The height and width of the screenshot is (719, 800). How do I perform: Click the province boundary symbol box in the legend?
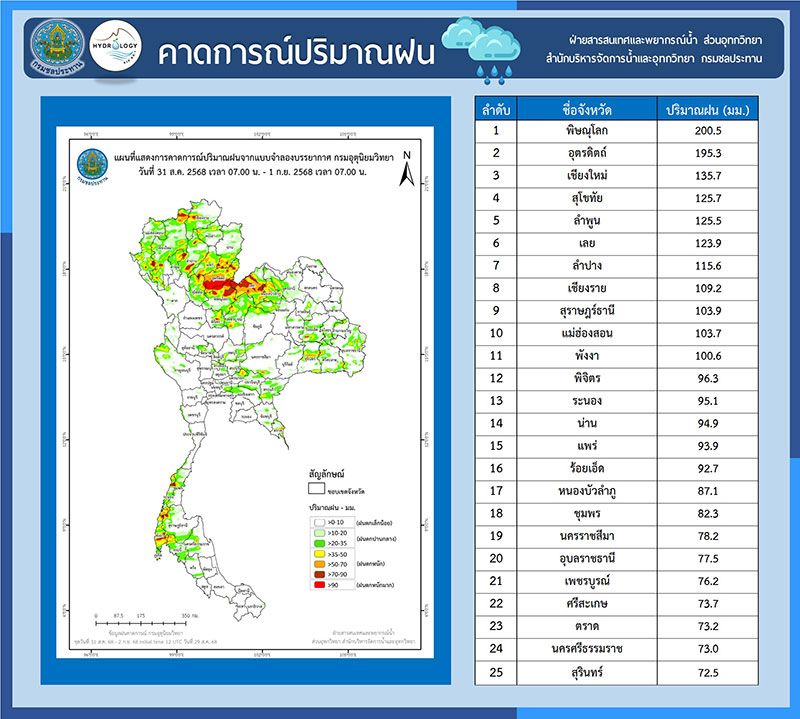point(316,489)
